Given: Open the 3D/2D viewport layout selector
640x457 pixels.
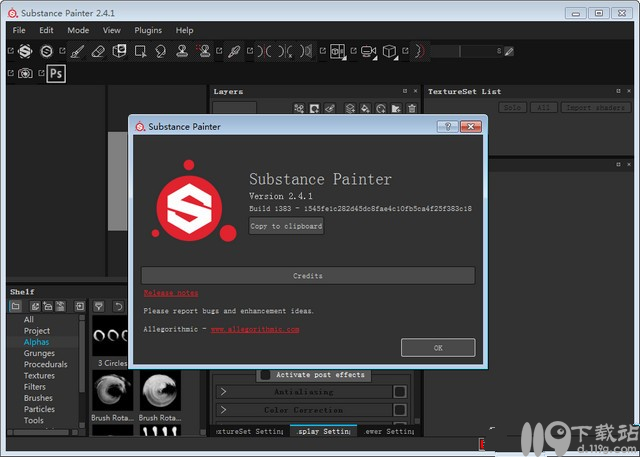Looking at the screenshot, I should coord(338,52).
